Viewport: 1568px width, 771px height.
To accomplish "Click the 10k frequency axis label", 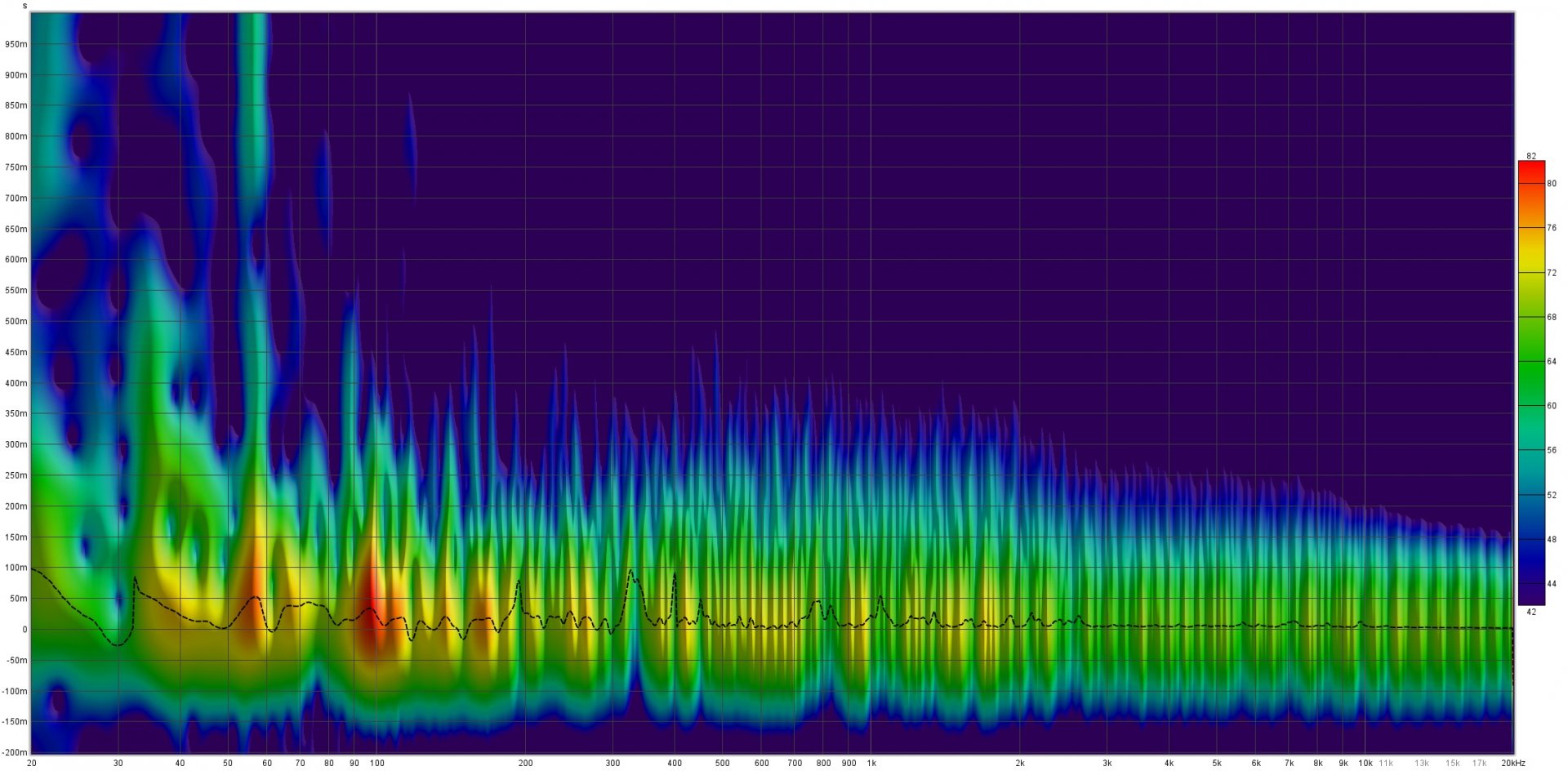I will (x=1365, y=764).
